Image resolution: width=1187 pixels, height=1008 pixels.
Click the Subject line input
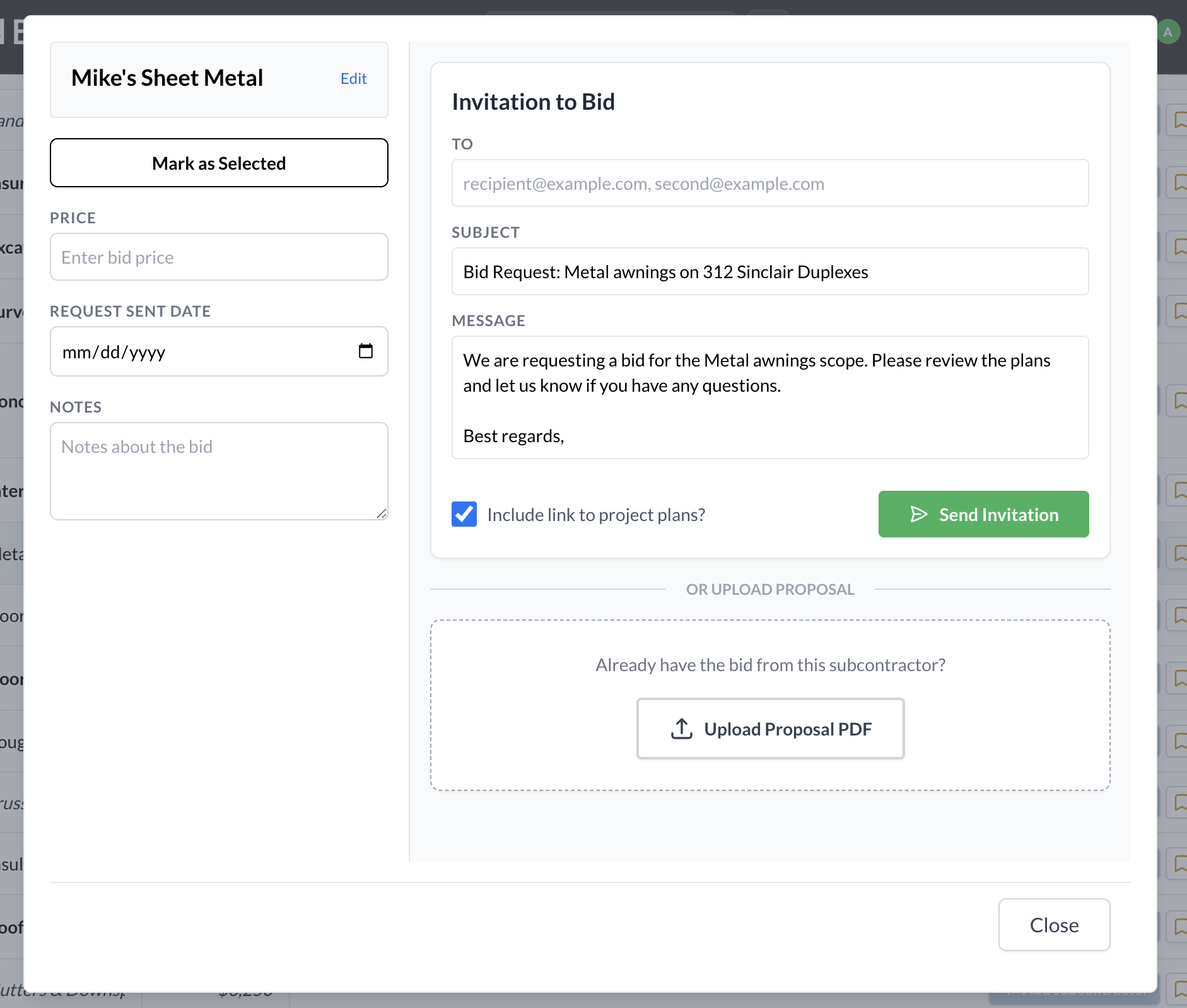click(770, 272)
